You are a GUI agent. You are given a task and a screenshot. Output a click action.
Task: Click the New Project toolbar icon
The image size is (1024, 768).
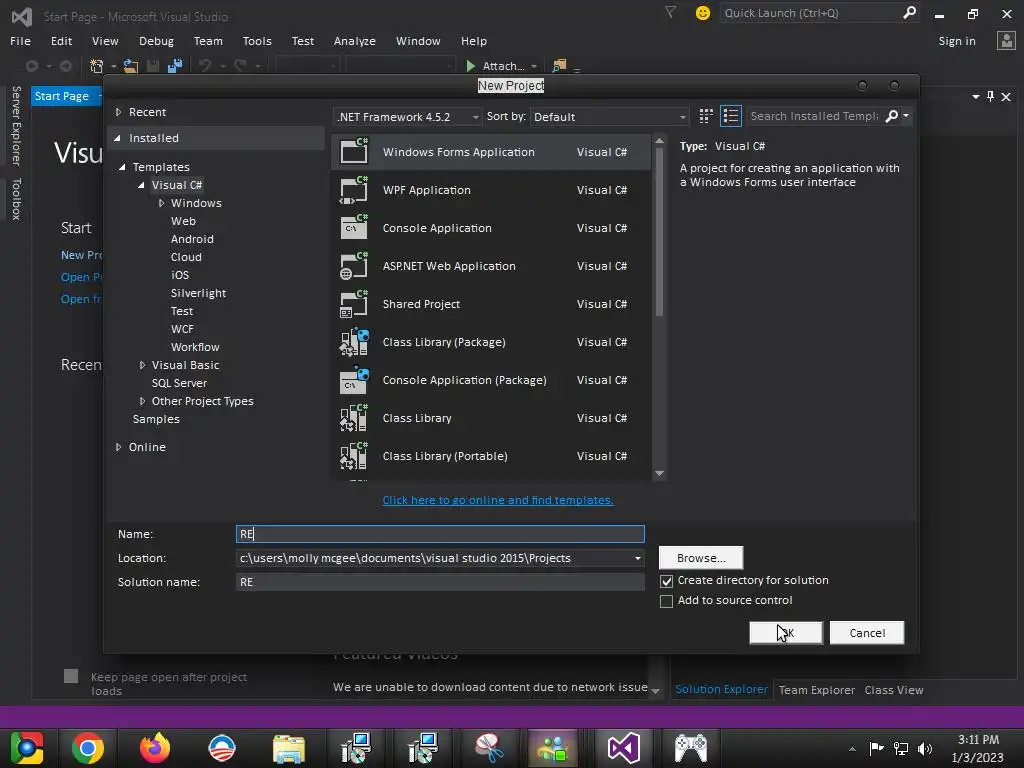click(x=97, y=65)
